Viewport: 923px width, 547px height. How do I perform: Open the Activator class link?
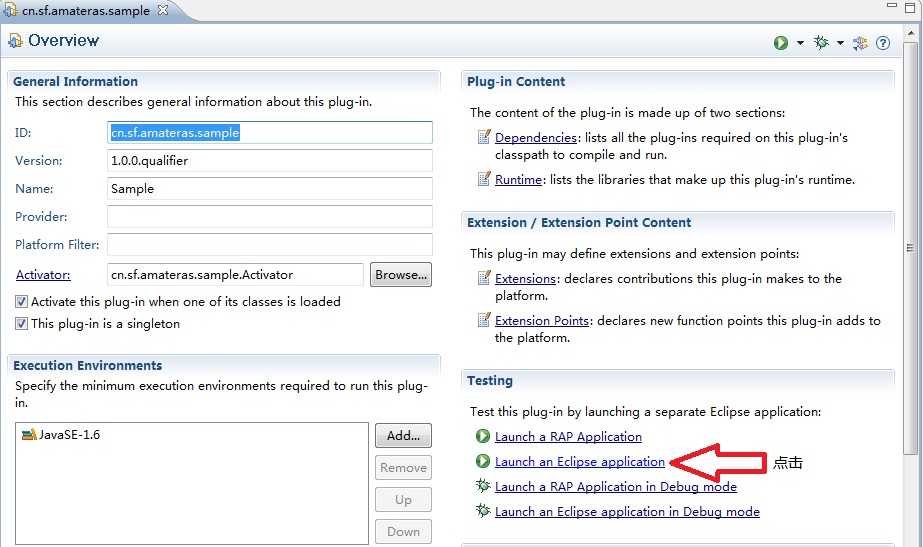click(x=43, y=274)
